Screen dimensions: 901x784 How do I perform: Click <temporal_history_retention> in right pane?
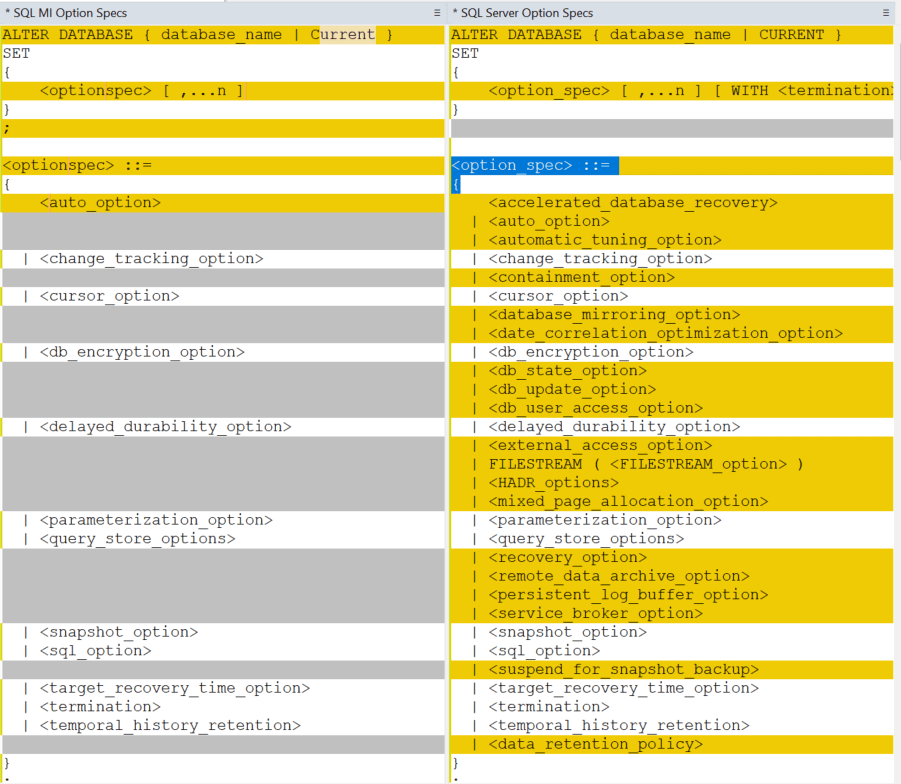click(x=619, y=726)
